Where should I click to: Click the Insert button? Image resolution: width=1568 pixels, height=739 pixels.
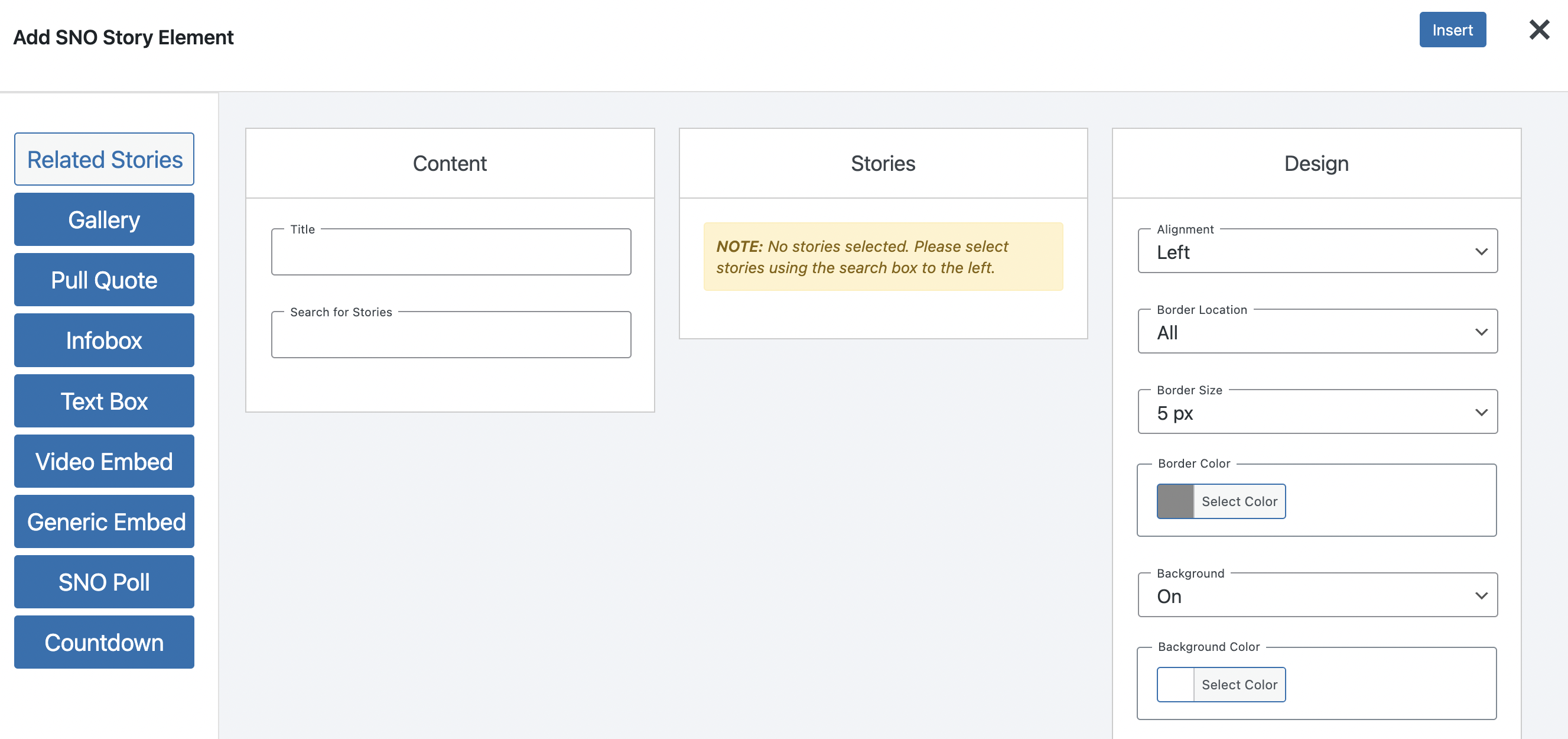tap(1452, 30)
